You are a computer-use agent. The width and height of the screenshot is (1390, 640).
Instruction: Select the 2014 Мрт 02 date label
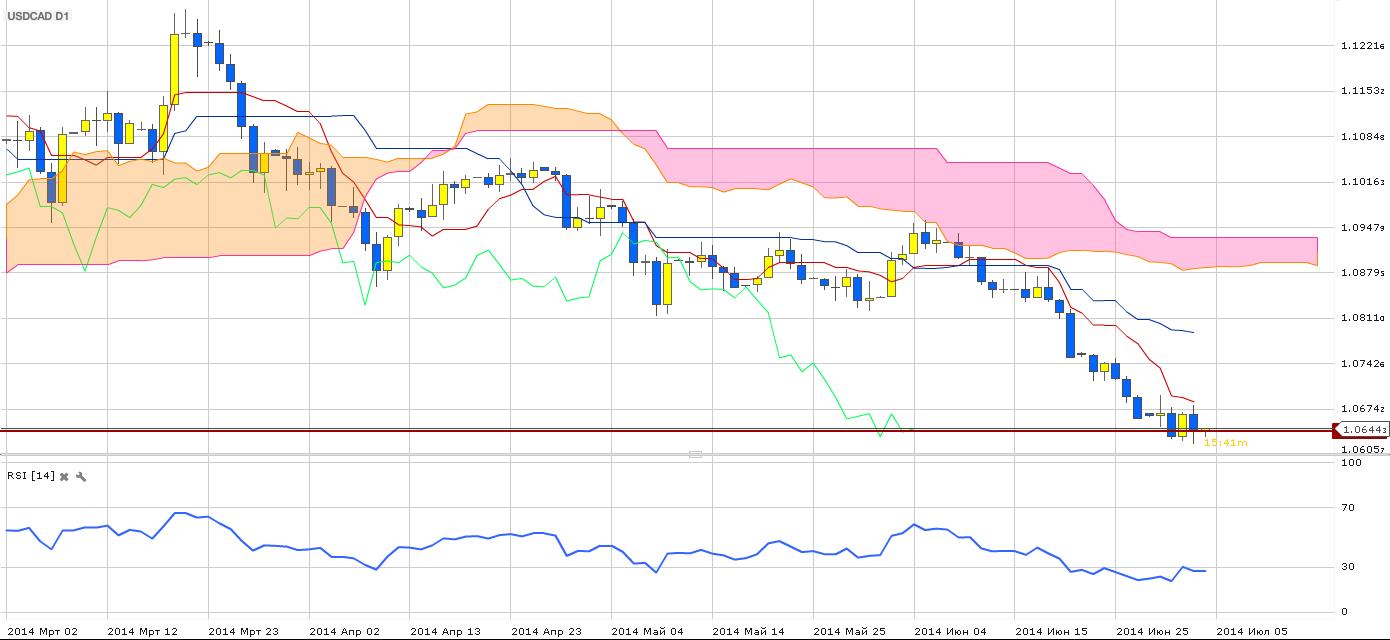pos(42,631)
